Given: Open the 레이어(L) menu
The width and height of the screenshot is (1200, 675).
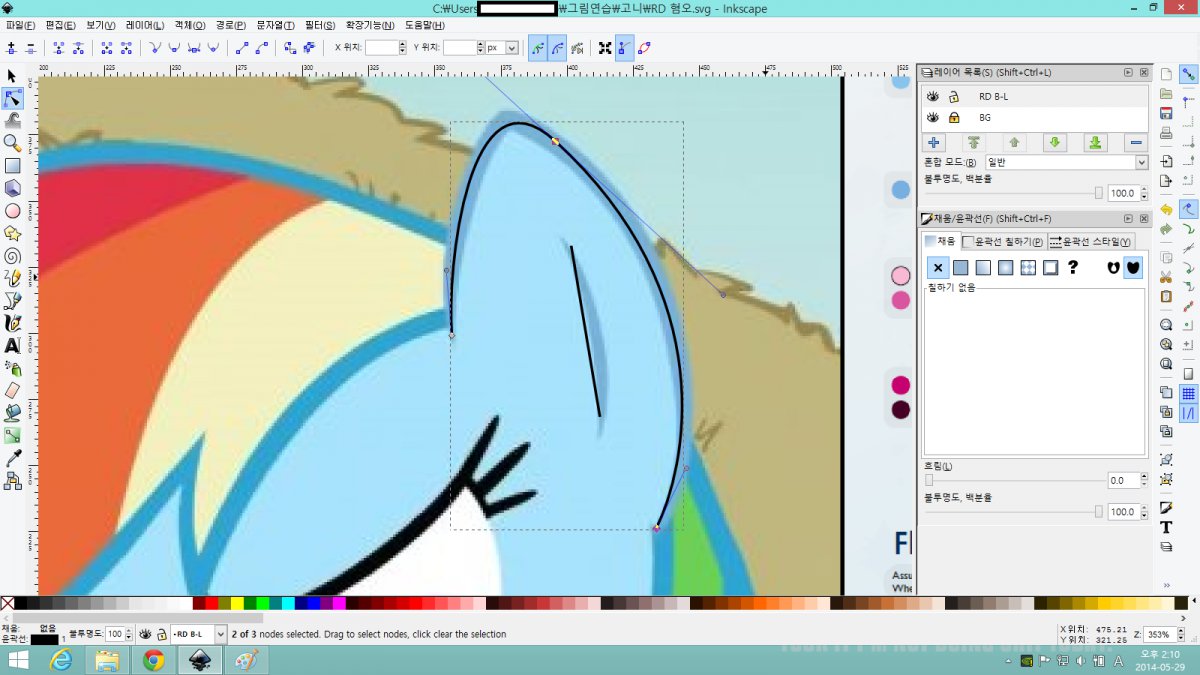Looking at the screenshot, I should [x=145, y=24].
